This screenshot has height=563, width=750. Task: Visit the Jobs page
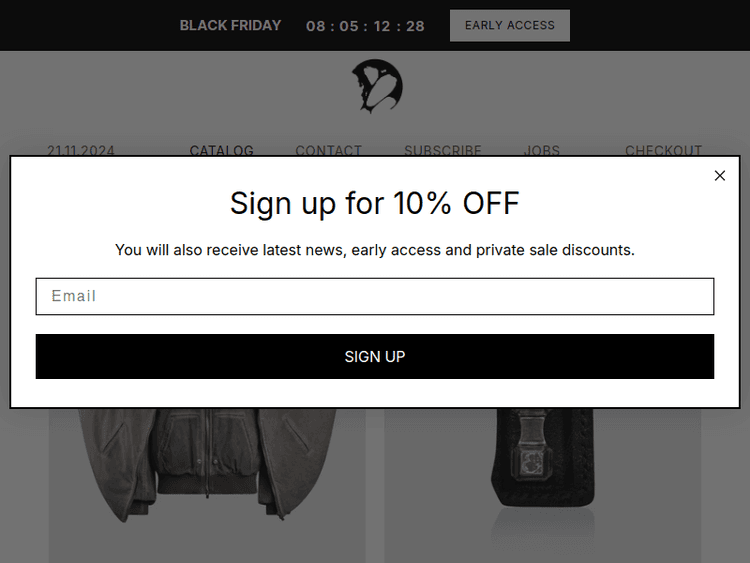tap(542, 150)
